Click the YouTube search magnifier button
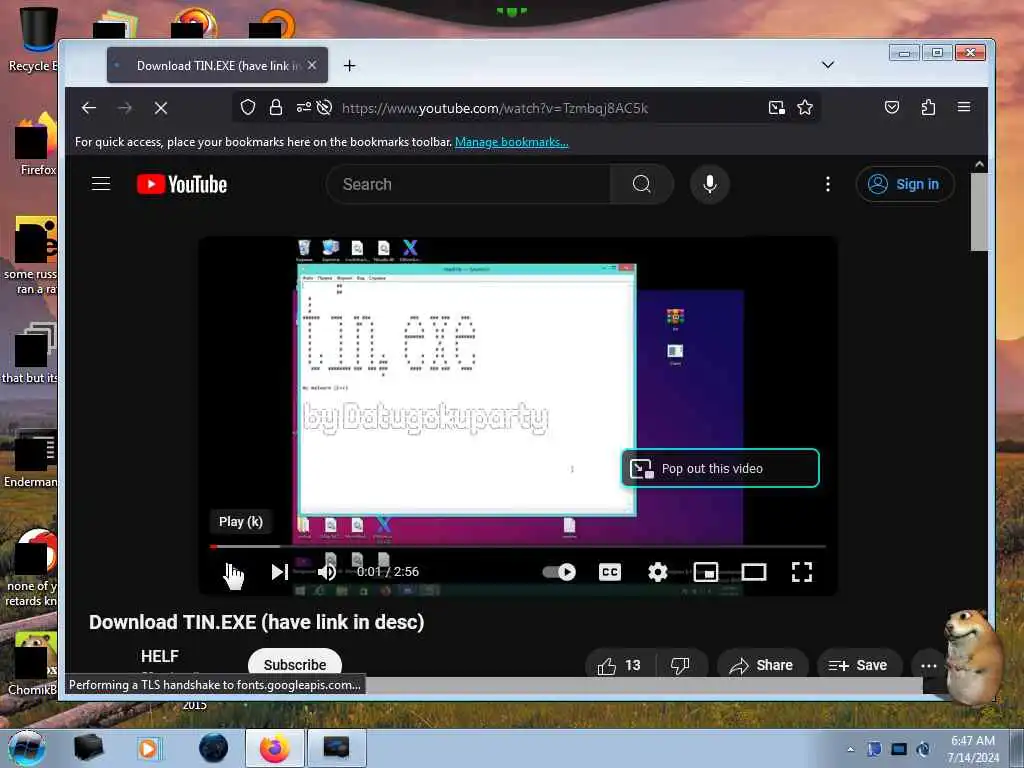1024x768 pixels. [x=641, y=184]
